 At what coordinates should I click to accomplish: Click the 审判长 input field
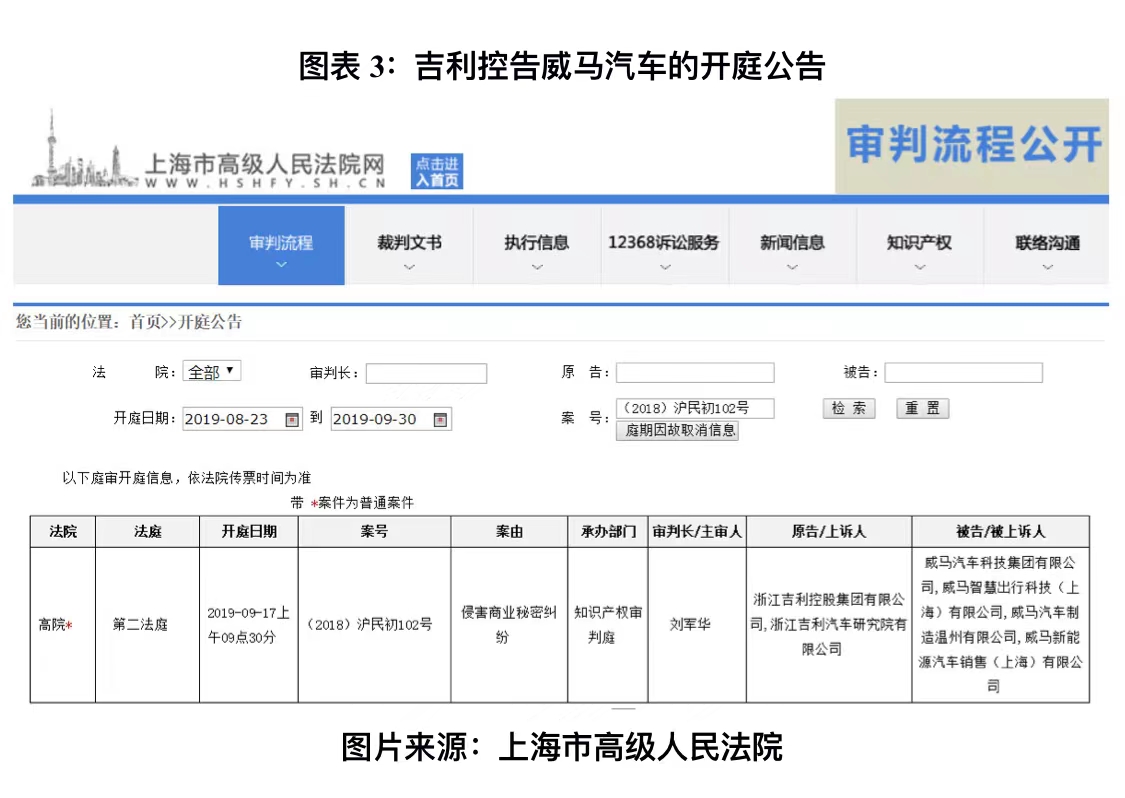[x=427, y=373]
